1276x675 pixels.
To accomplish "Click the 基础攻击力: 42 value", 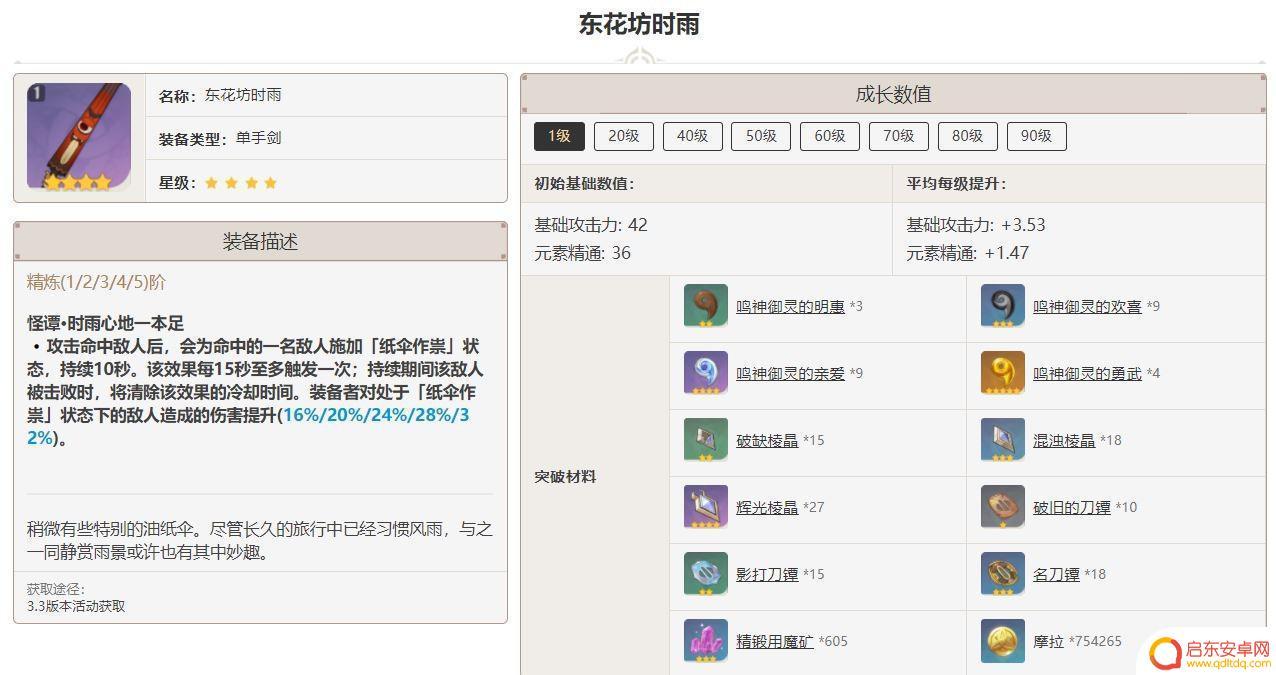I will [x=591, y=225].
